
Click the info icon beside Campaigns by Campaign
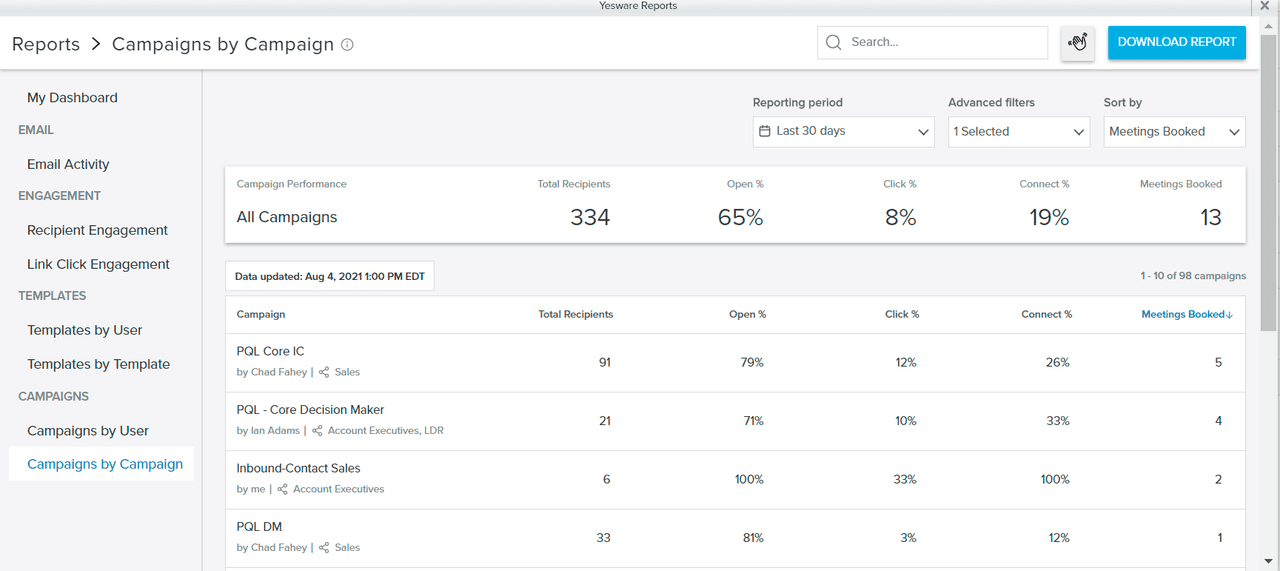(347, 45)
